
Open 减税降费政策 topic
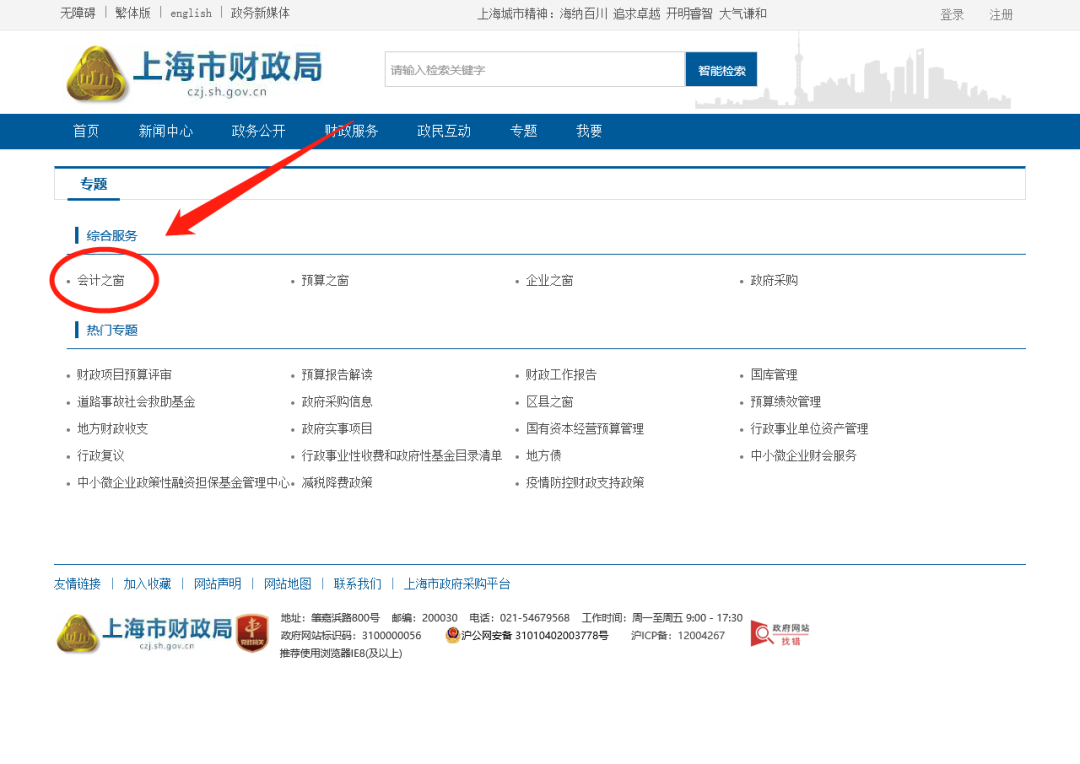pyautogui.click(x=337, y=482)
